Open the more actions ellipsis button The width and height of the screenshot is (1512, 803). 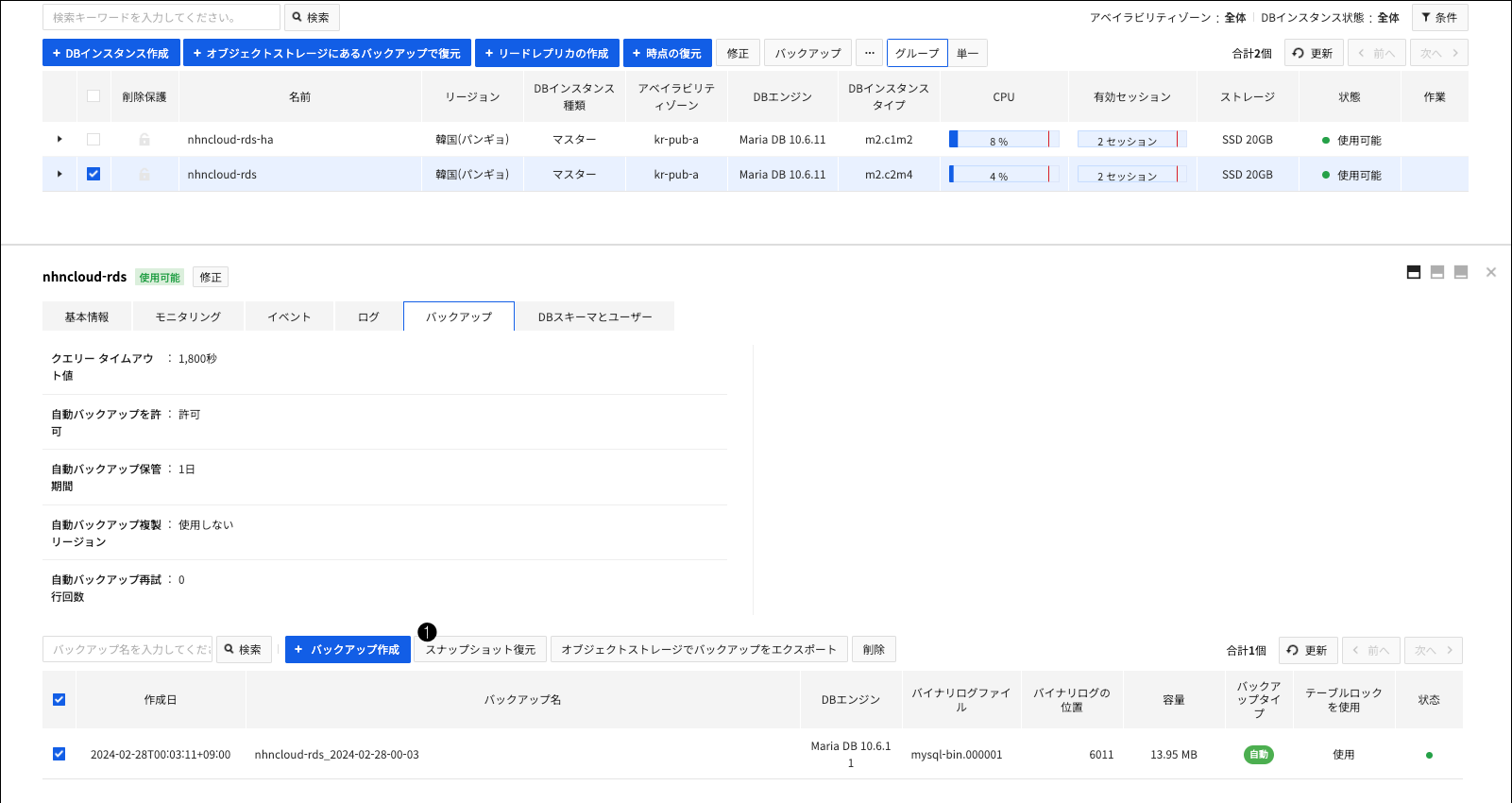pos(870,53)
